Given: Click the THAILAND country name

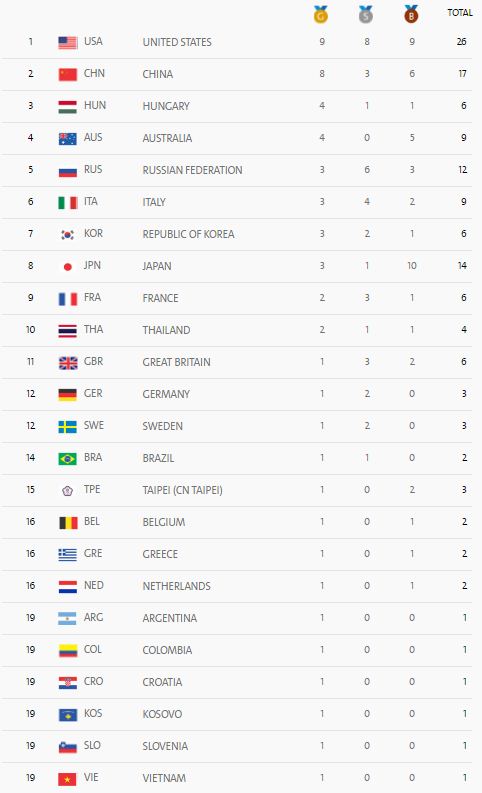Looking at the screenshot, I should [166, 330].
